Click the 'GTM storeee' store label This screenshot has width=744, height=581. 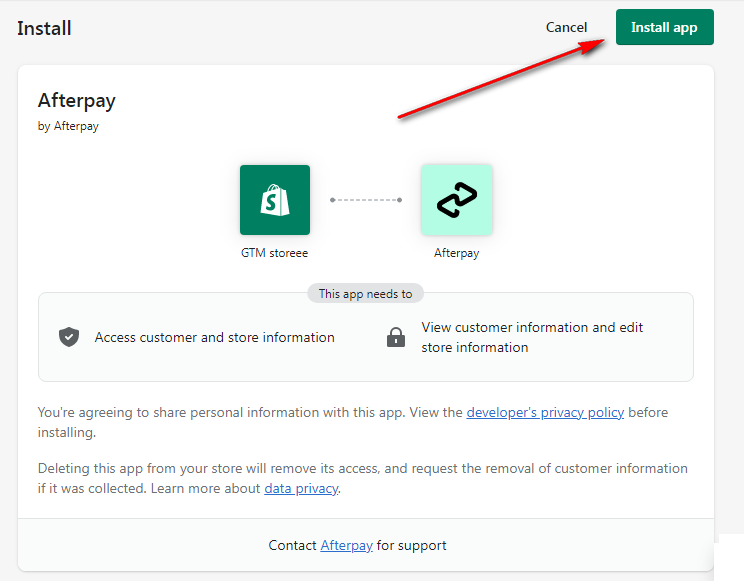274,253
